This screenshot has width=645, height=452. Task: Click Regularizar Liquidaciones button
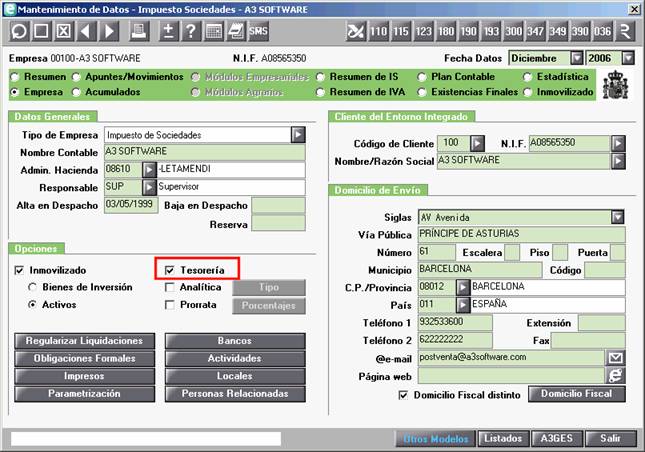click(84, 341)
